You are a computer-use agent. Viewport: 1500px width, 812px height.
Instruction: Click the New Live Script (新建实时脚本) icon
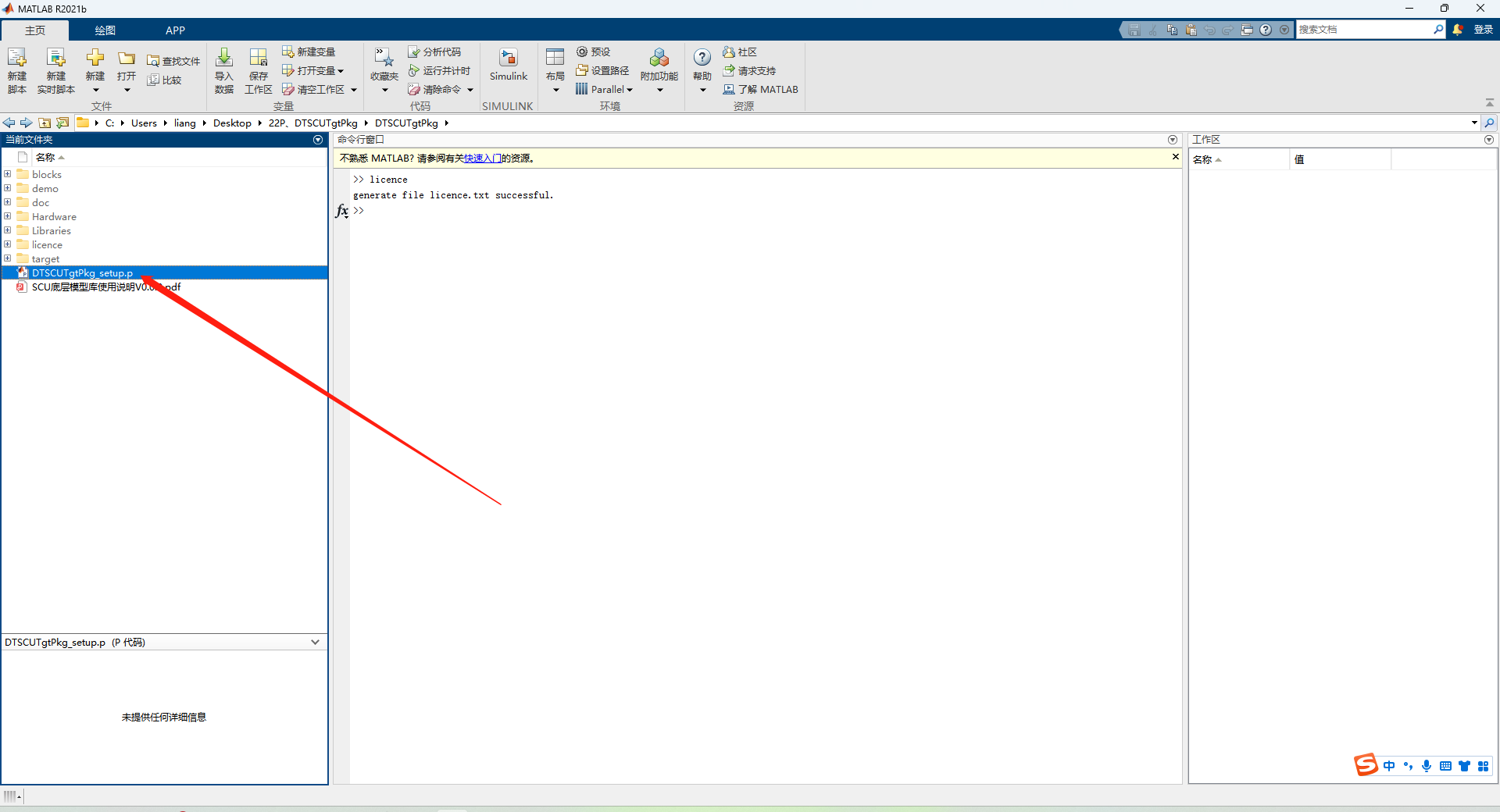tap(55, 70)
